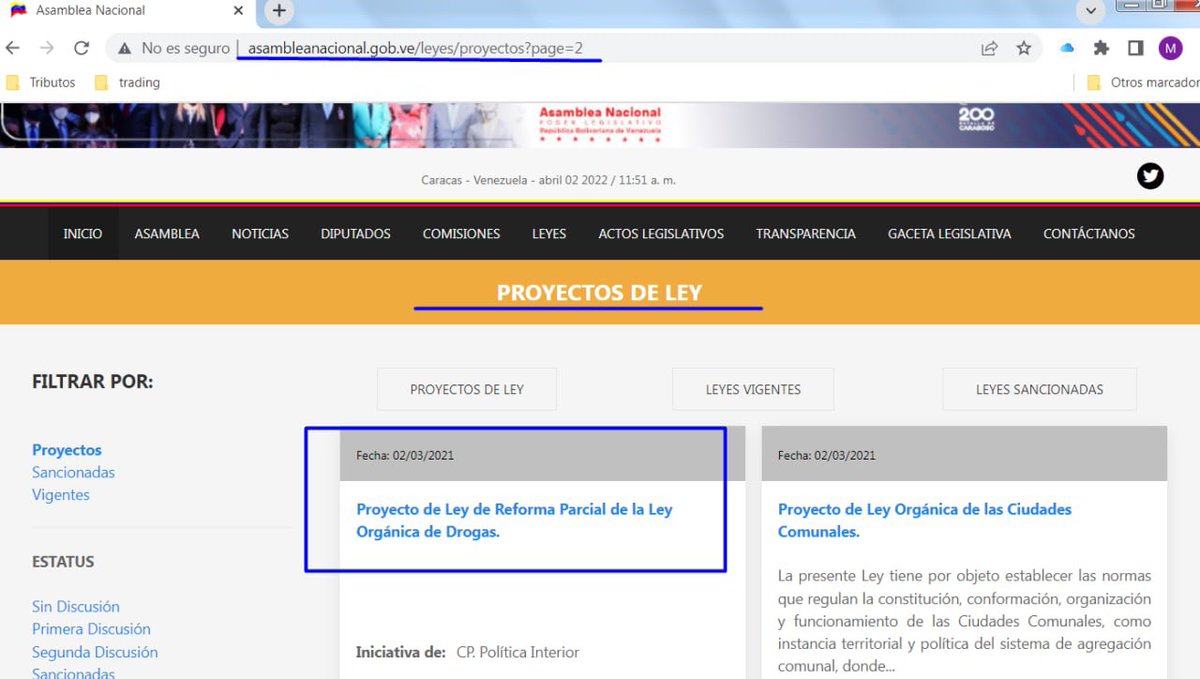1200x679 pixels.
Task: Click the 'CP. Política Interior' initiative text
Action: 518,652
